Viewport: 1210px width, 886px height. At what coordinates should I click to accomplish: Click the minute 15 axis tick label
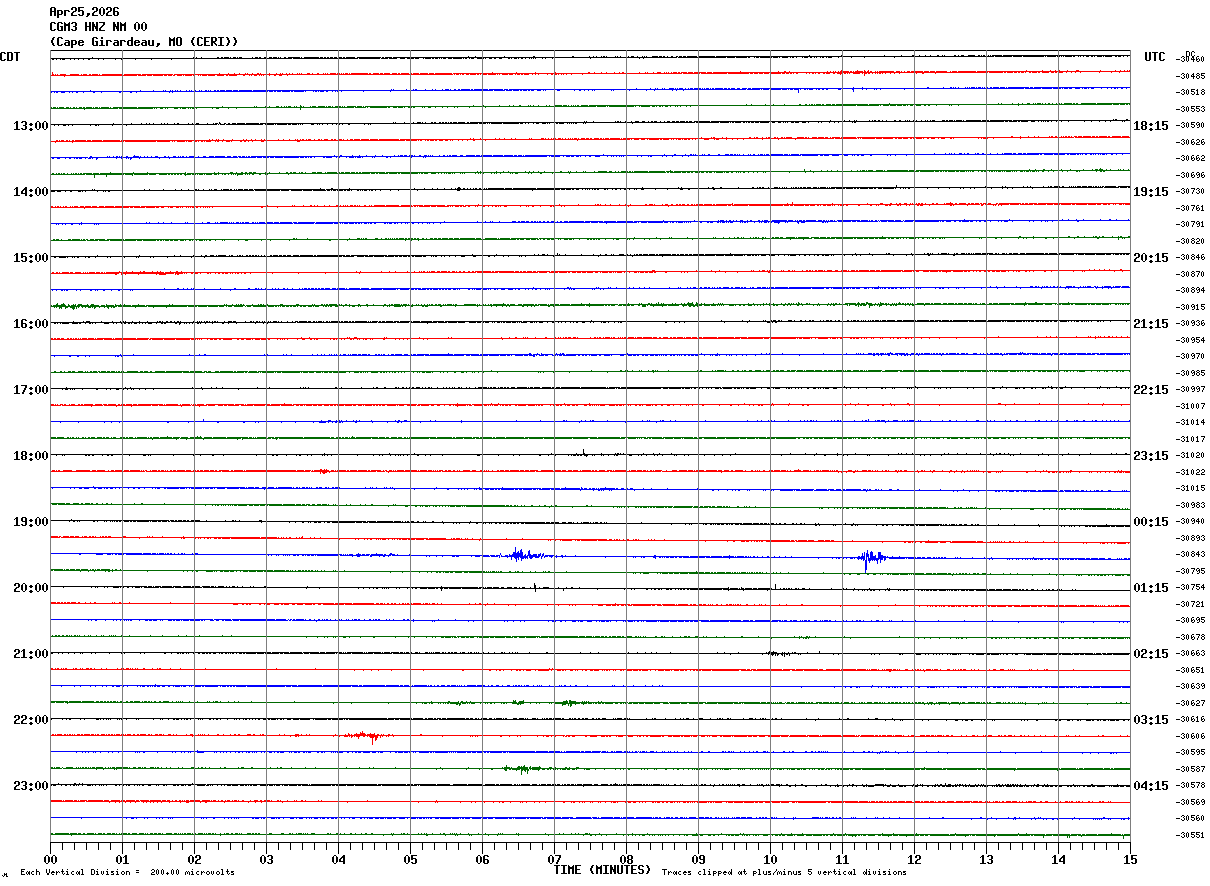click(x=1130, y=859)
